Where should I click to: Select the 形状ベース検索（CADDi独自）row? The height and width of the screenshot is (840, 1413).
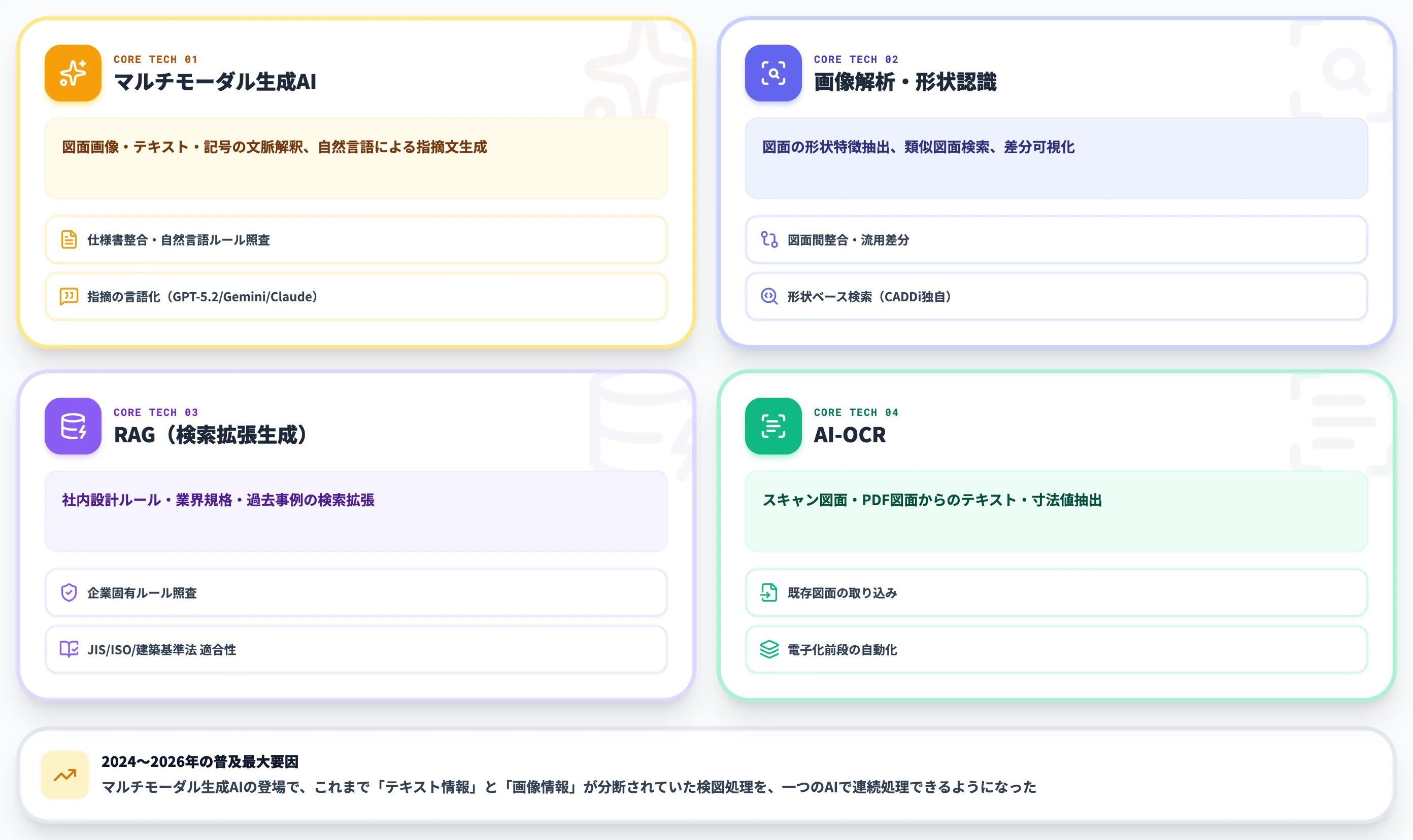[x=1056, y=296]
